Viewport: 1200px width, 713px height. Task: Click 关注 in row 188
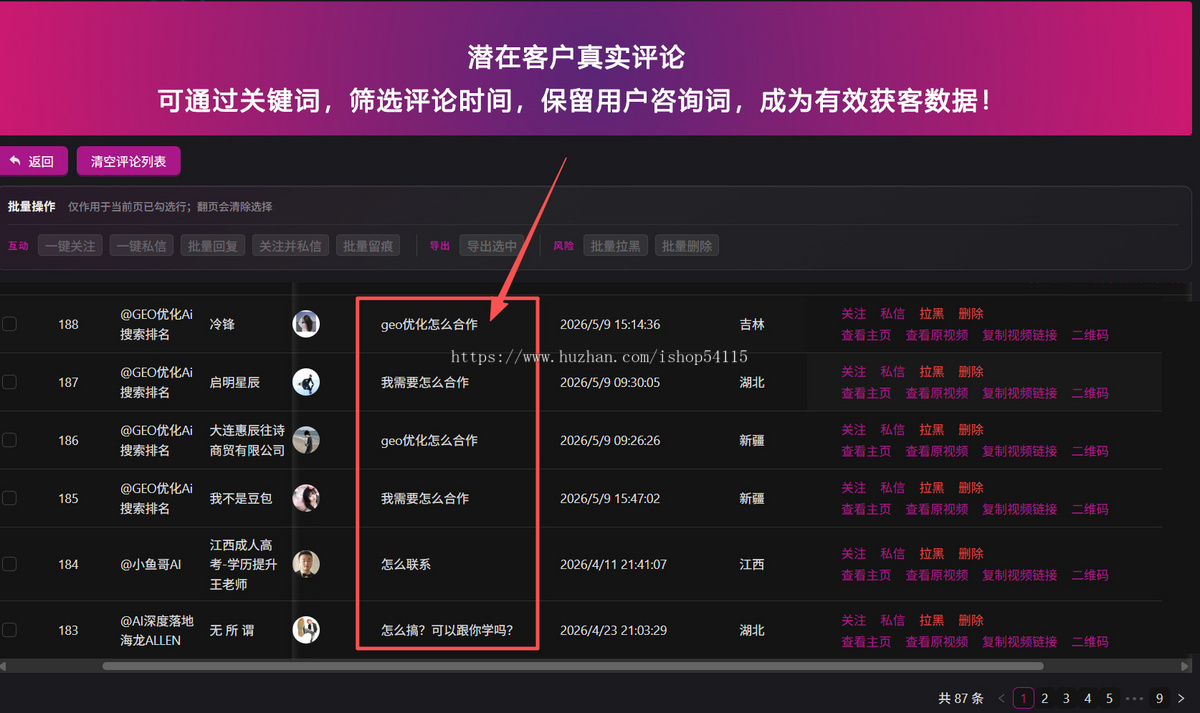854,314
